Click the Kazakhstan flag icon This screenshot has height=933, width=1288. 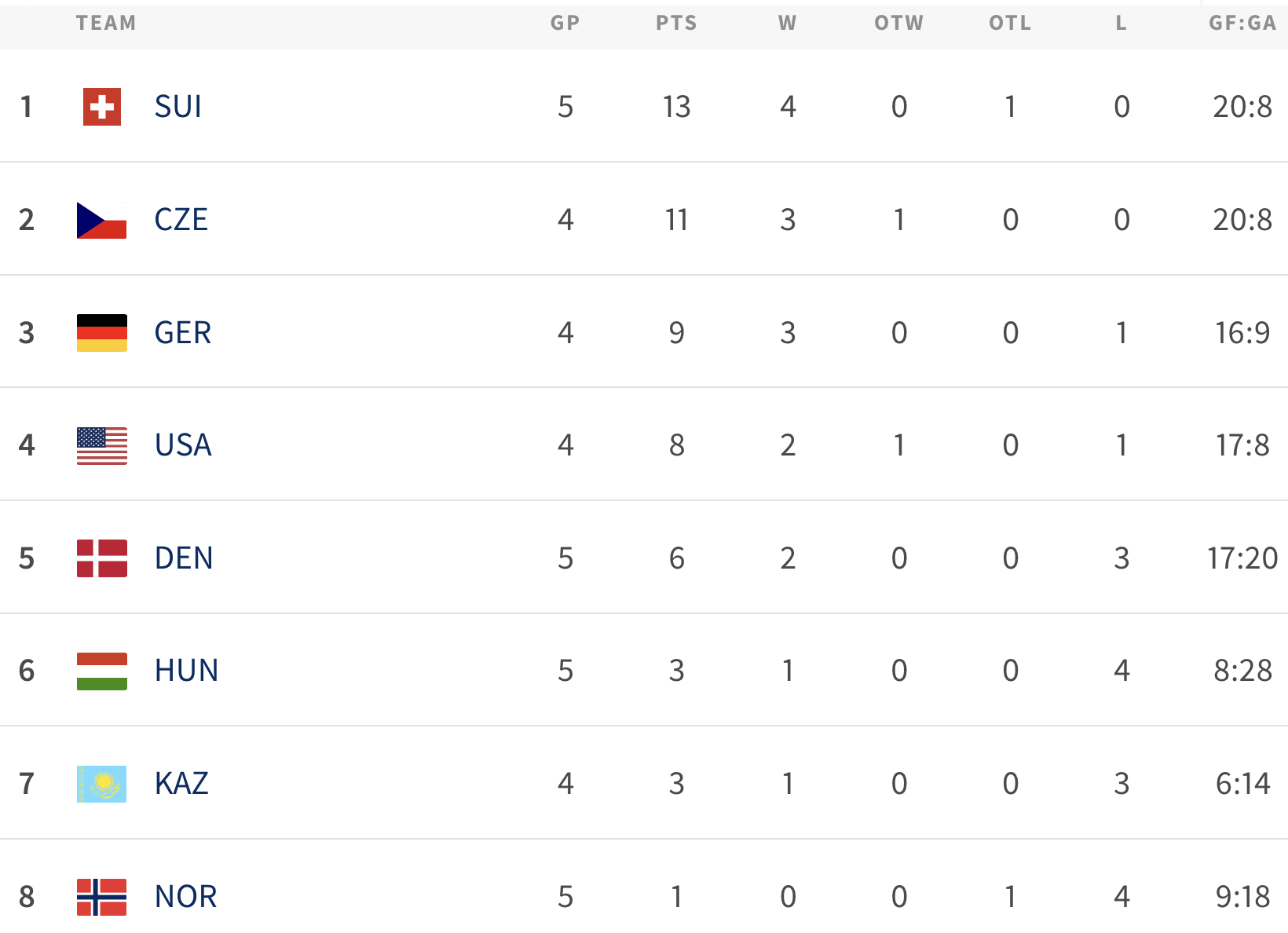click(102, 784)
